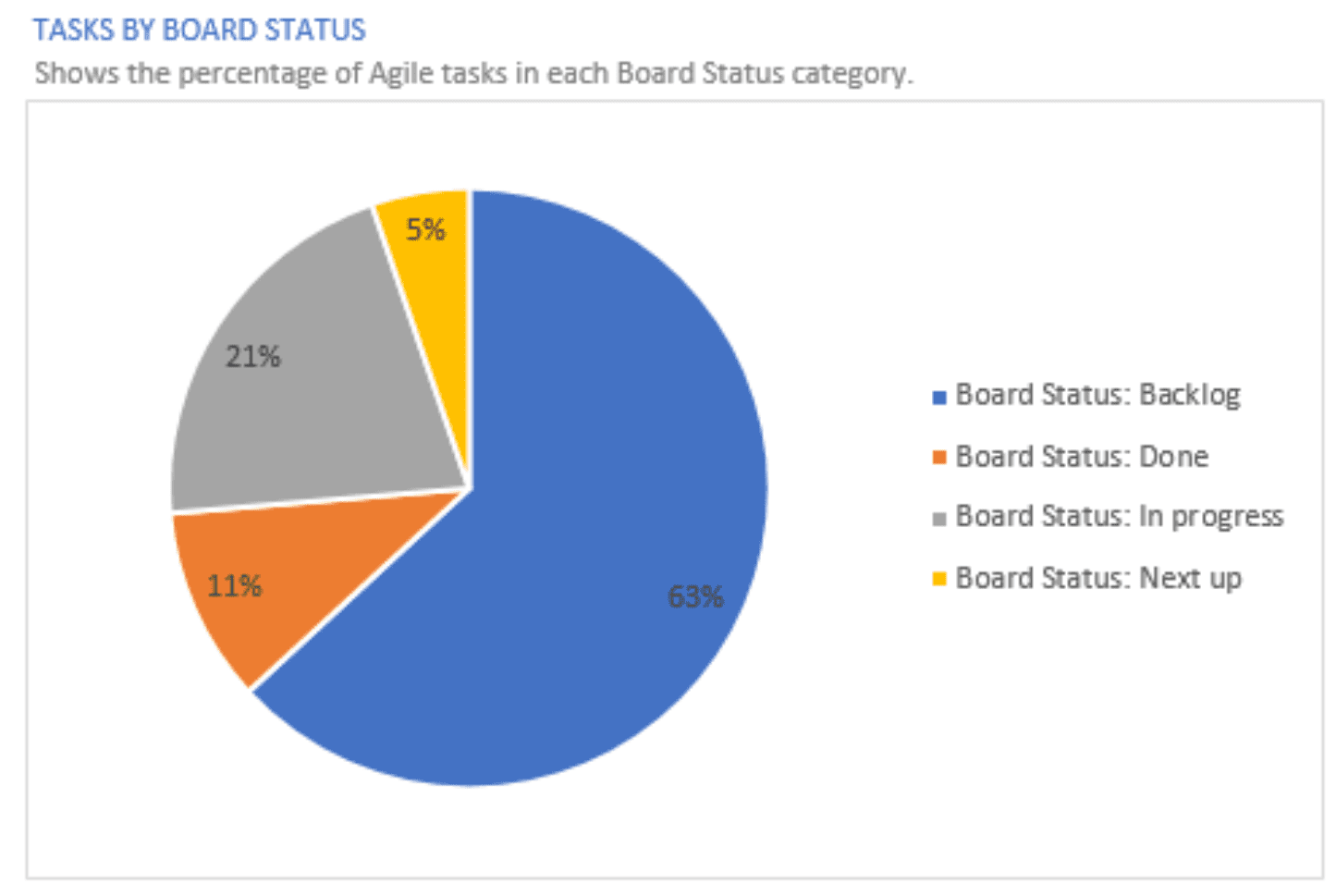Viewport: 1336px width, 896px height.
Task: Click the 63% data label
Action: [x=695, y=596]
